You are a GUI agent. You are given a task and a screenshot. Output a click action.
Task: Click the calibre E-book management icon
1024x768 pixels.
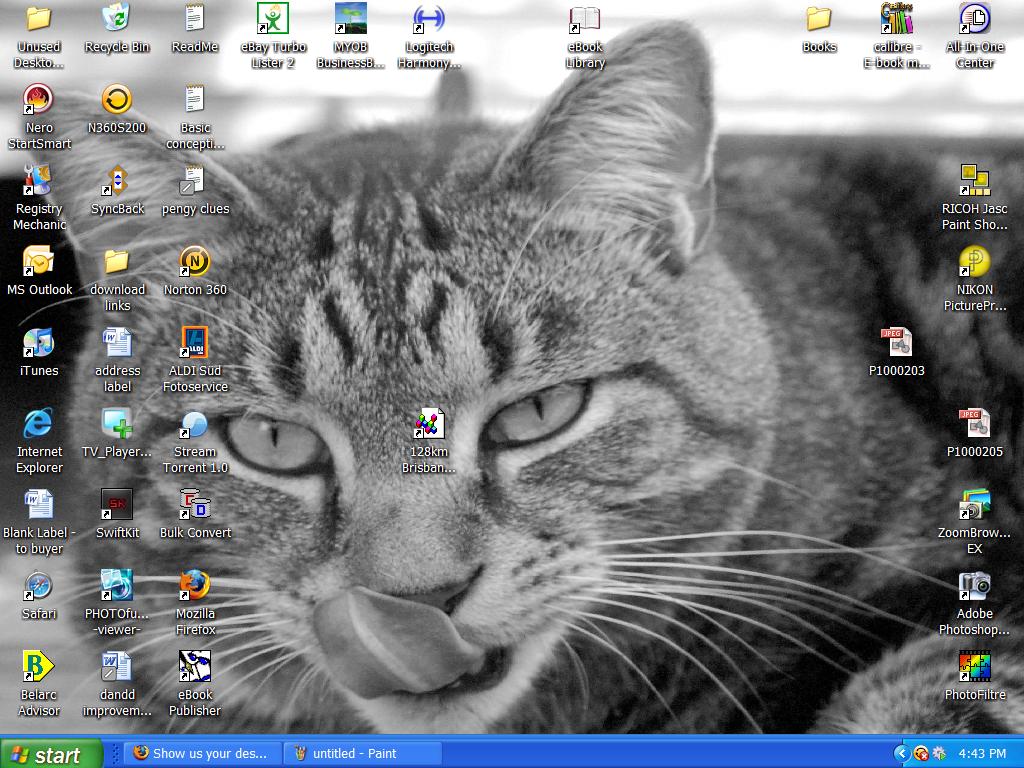pyautogui.click(x=897, y=19)
